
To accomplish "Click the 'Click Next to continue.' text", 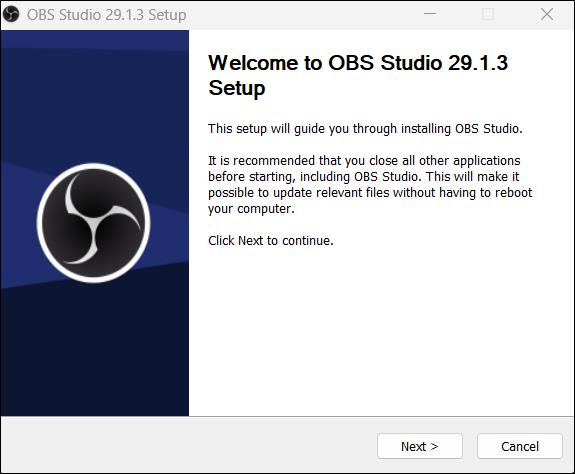I will [x=271, y=240].
